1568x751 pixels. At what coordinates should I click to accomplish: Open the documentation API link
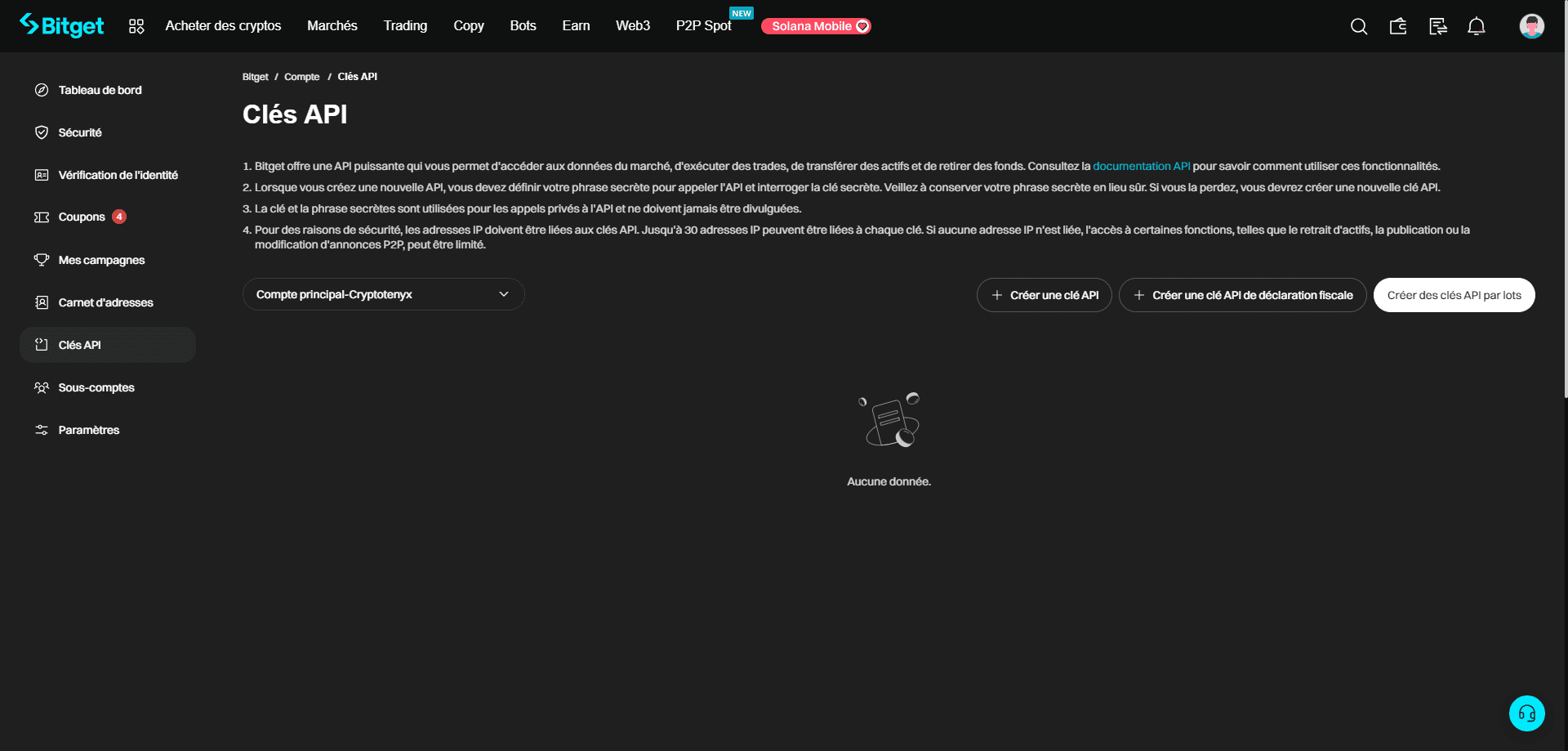(x=1141, y=166)
